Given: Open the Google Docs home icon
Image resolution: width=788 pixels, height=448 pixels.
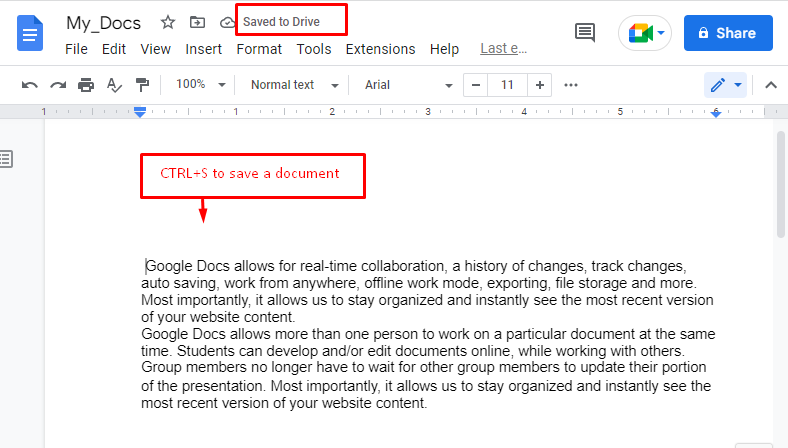Looking at the screenshot, I should tap(30, 33).
